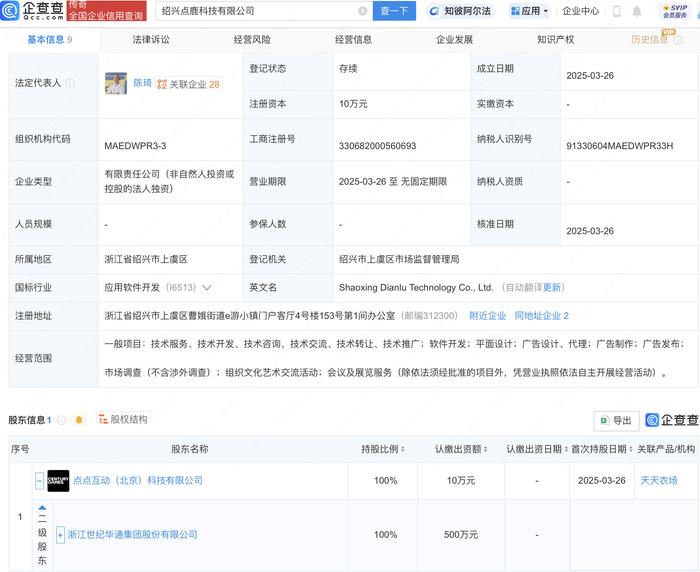This screenshot has width=700, height=572.
Task: Go to 企业中心
Action: [x=580, y=11]
